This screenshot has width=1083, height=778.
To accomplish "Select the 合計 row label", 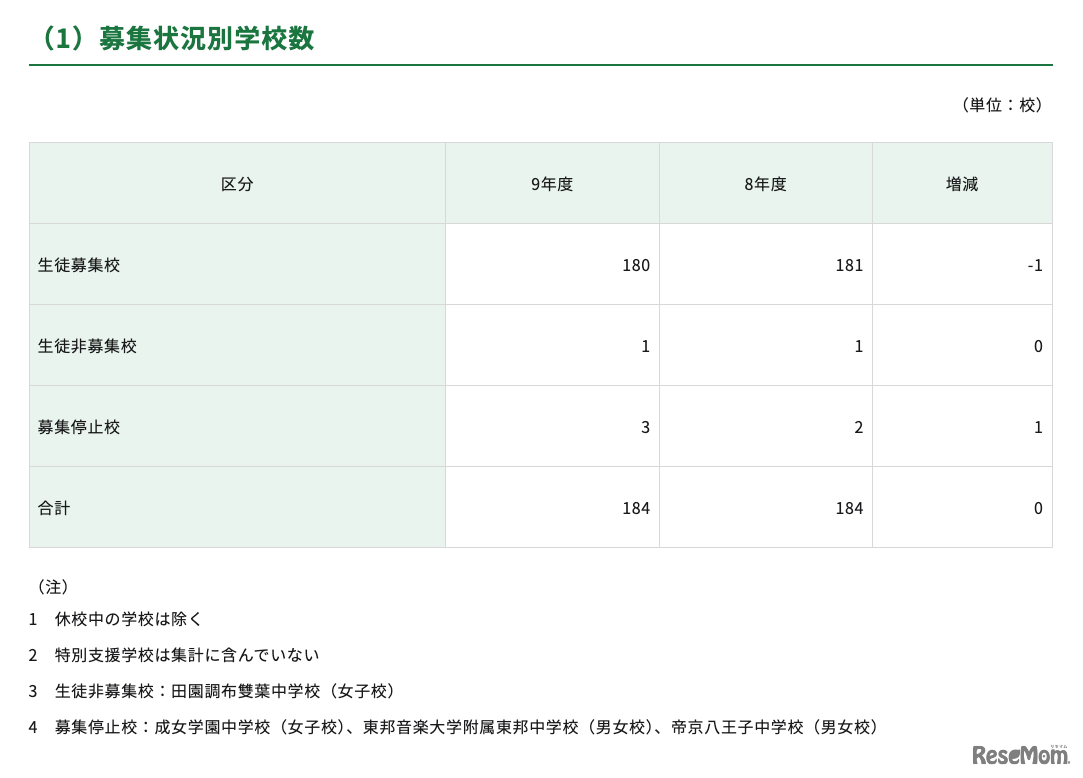I will click(54, 508).
